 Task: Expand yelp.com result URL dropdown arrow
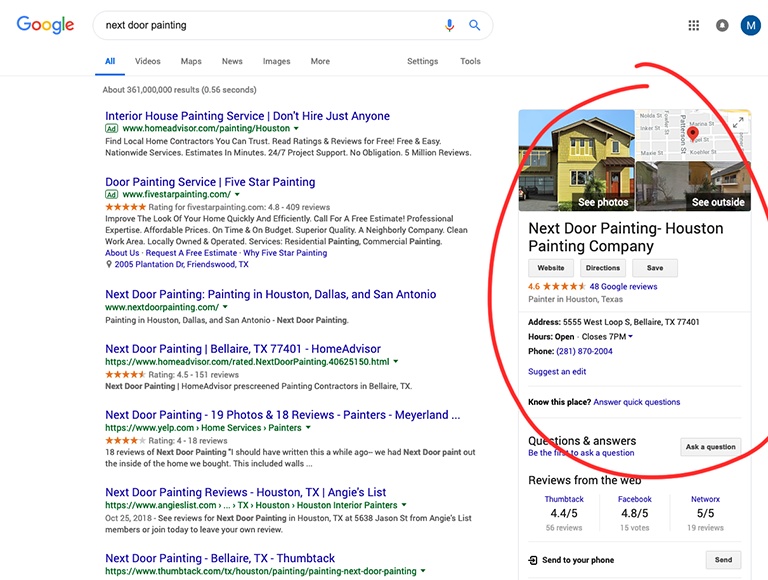pyautogui.click(x=308, y=428)
